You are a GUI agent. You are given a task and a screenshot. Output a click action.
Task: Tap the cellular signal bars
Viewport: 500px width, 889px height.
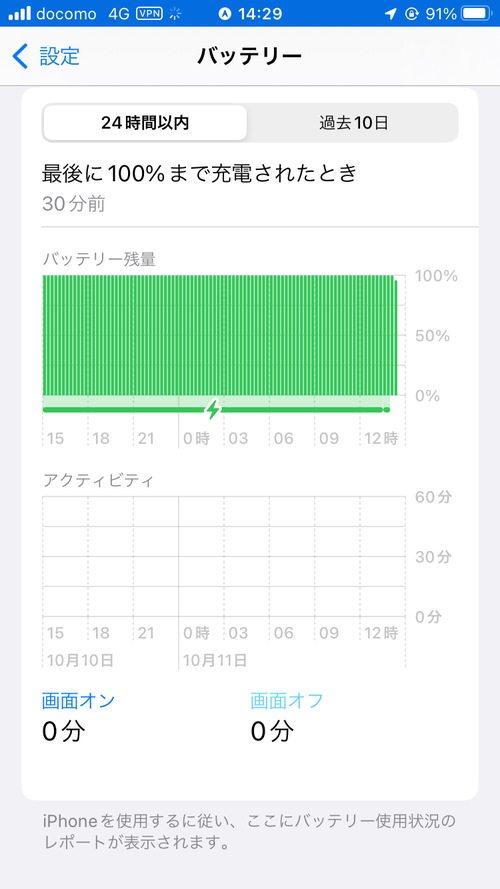(19, 14)
